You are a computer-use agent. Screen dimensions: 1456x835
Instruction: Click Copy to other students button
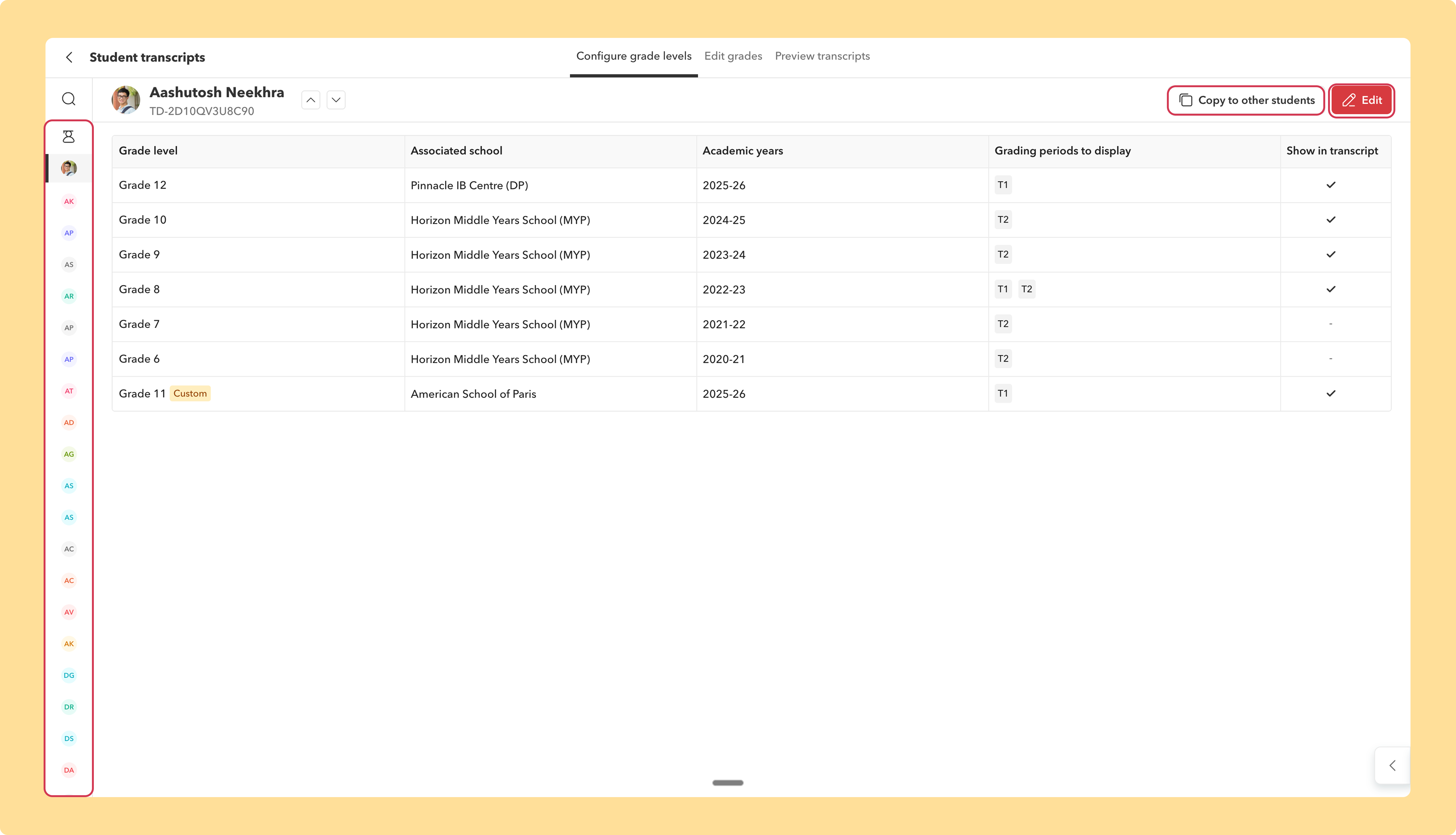tap(1246, 100)
